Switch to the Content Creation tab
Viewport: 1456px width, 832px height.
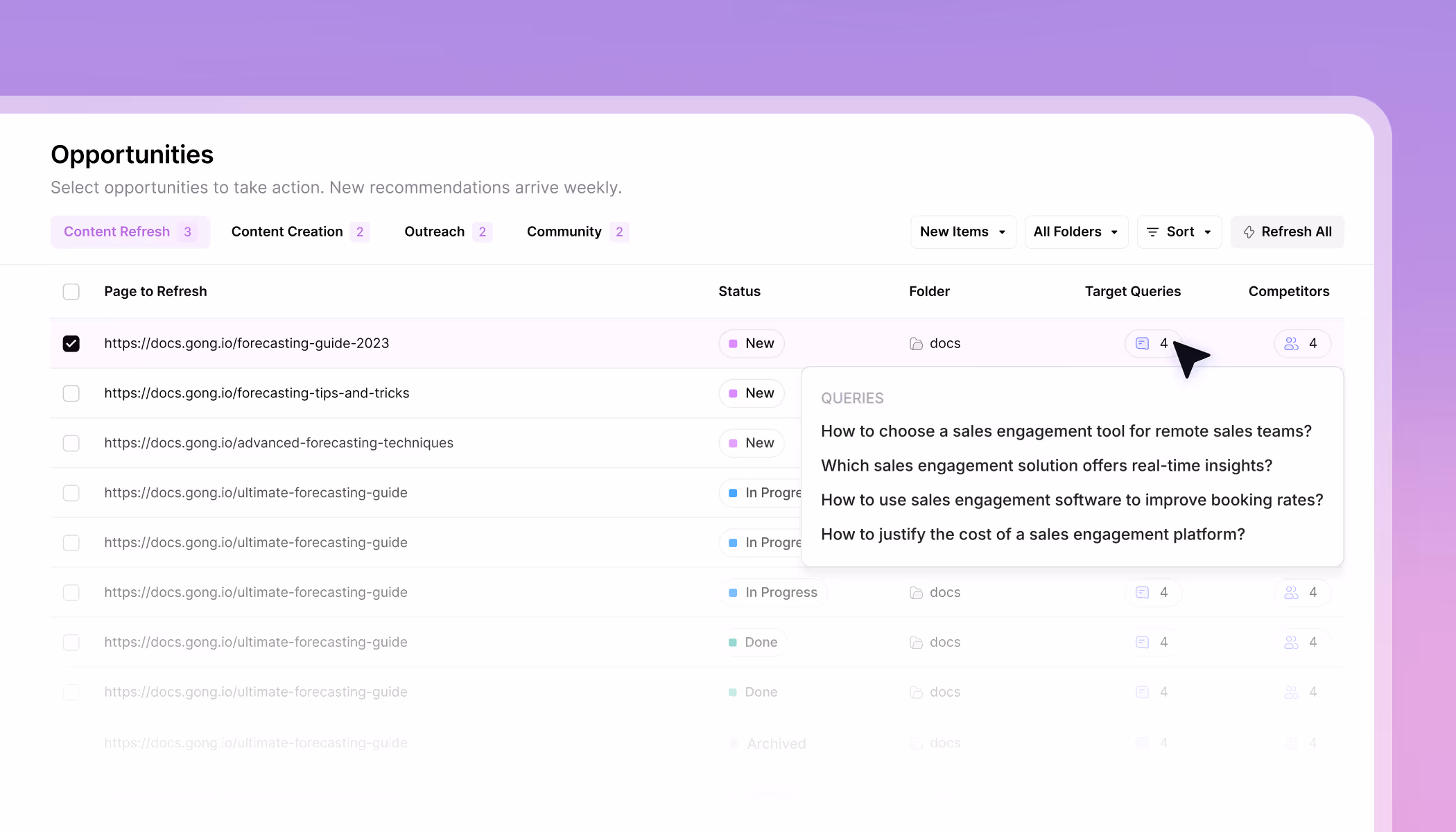click(x=287, y=232)
